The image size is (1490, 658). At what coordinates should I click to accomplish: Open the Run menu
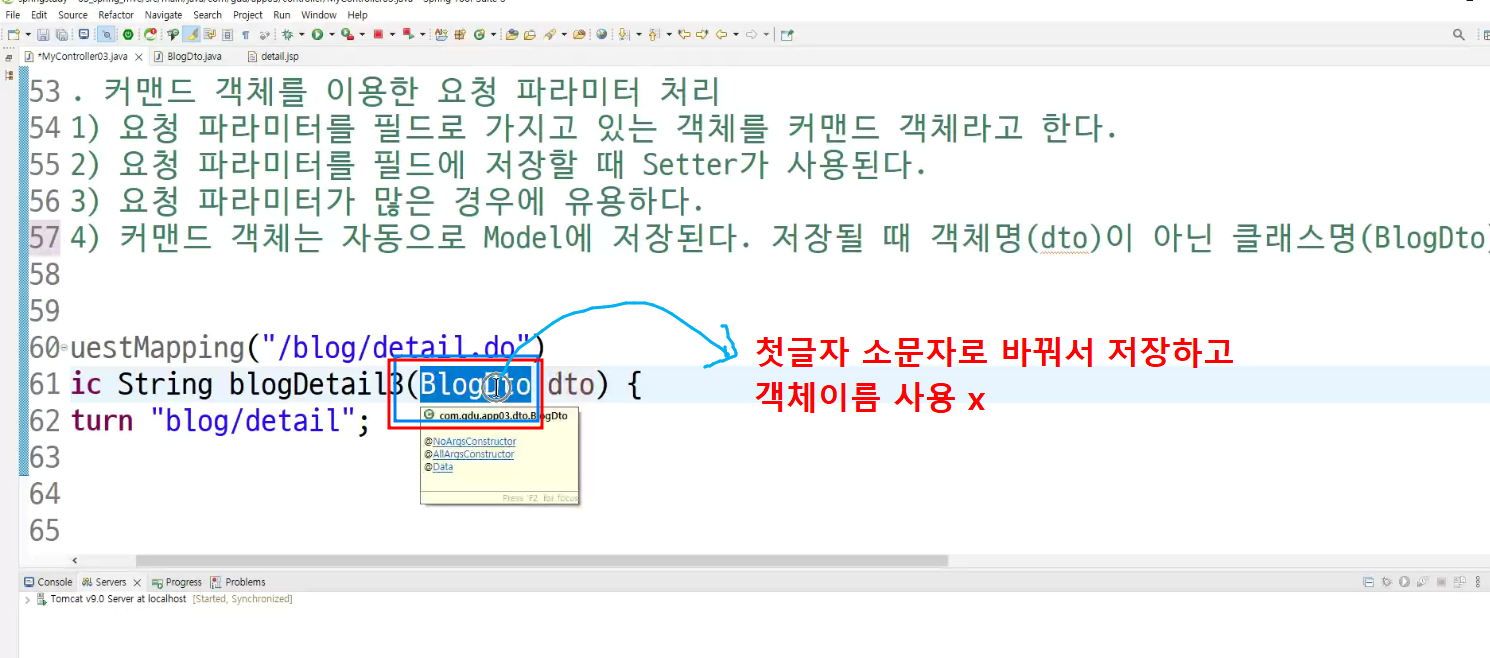point(282,15)
